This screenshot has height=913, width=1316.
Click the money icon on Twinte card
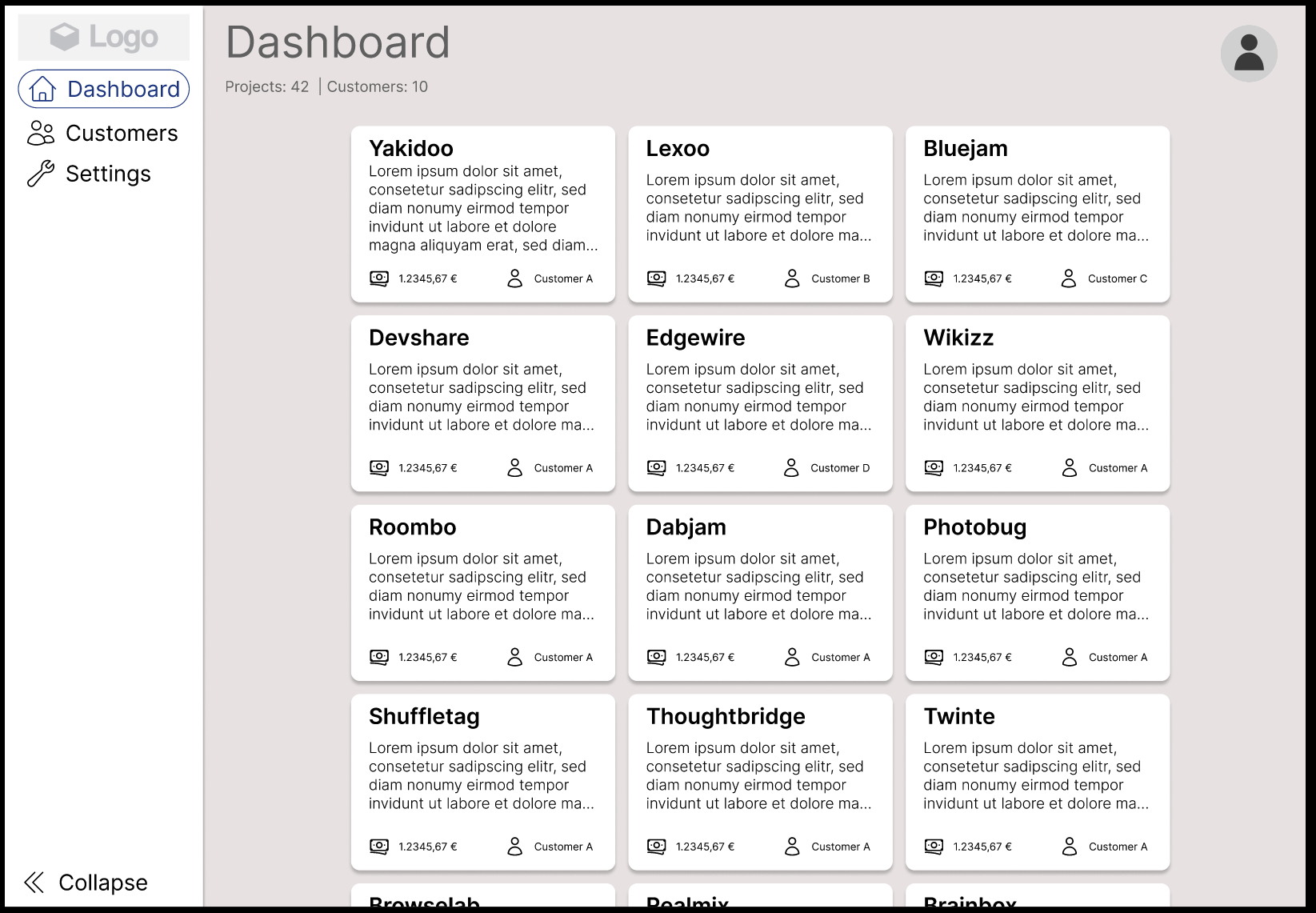point(934,847)
